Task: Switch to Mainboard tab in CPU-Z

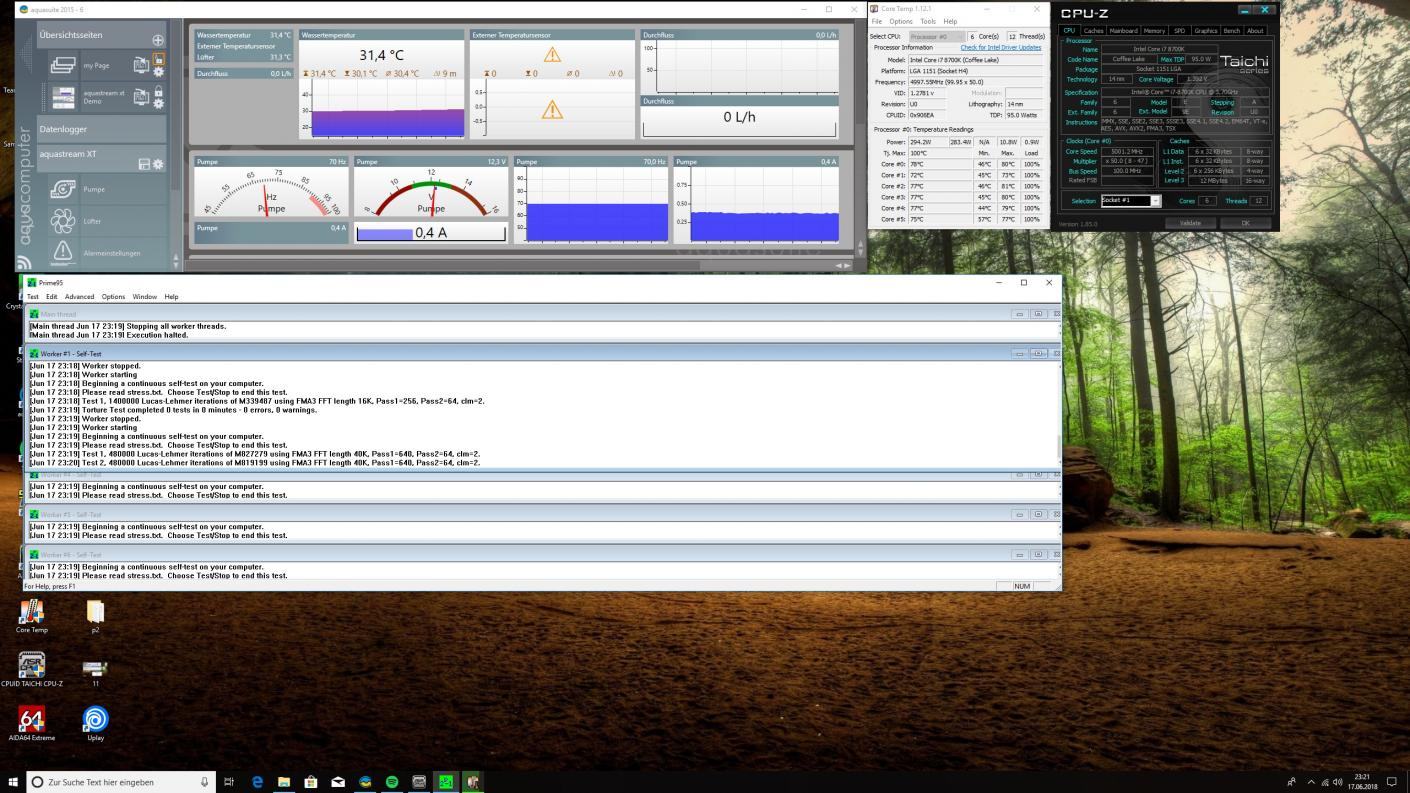Action: coord(1124,30)
